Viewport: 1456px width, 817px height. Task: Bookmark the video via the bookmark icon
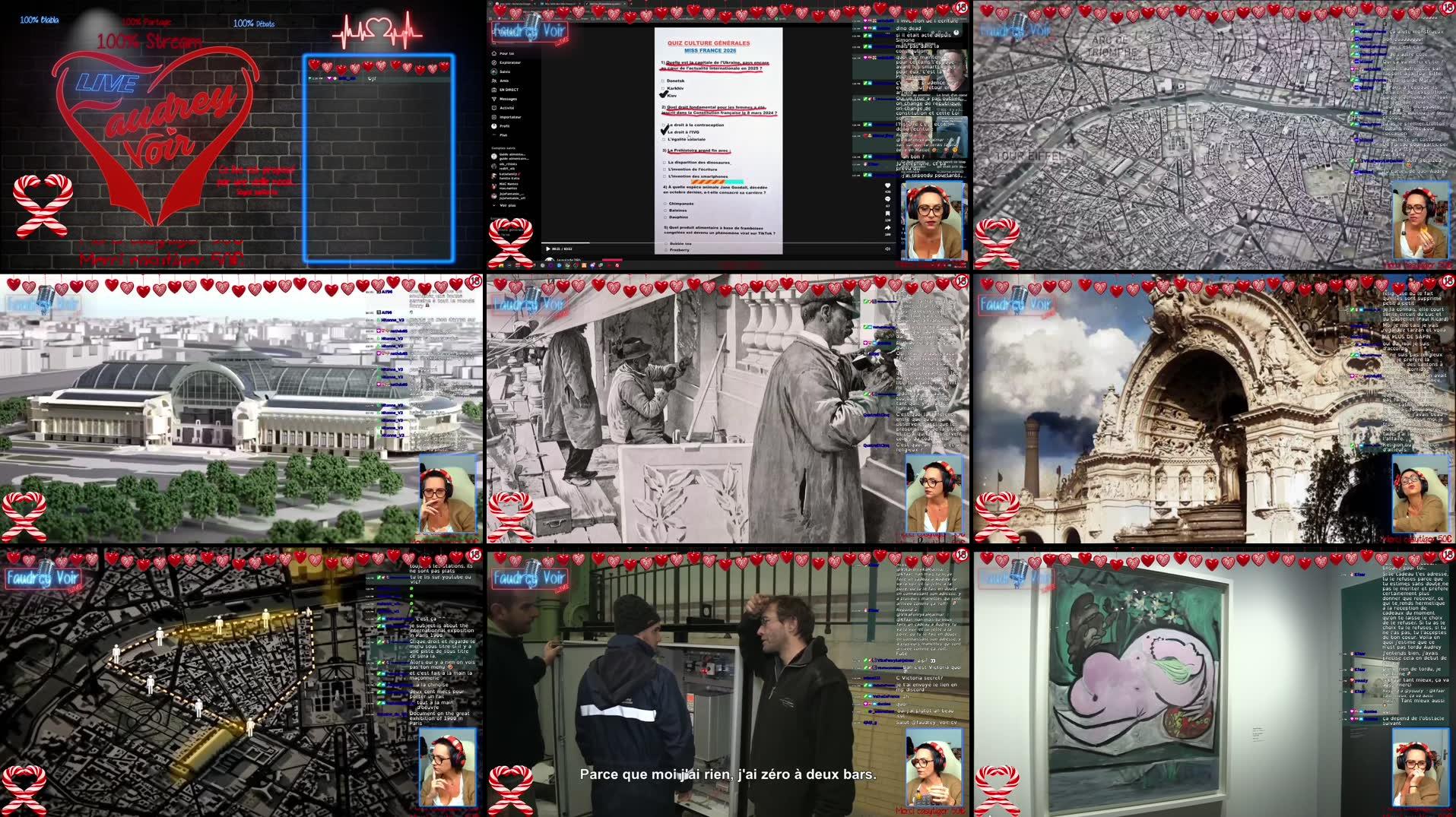(x=887, y=214)
